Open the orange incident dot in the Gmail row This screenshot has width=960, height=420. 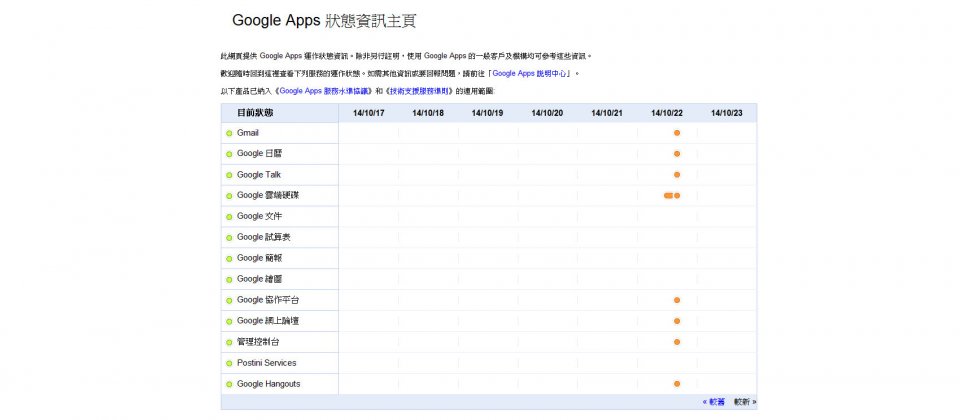(677, 133)
